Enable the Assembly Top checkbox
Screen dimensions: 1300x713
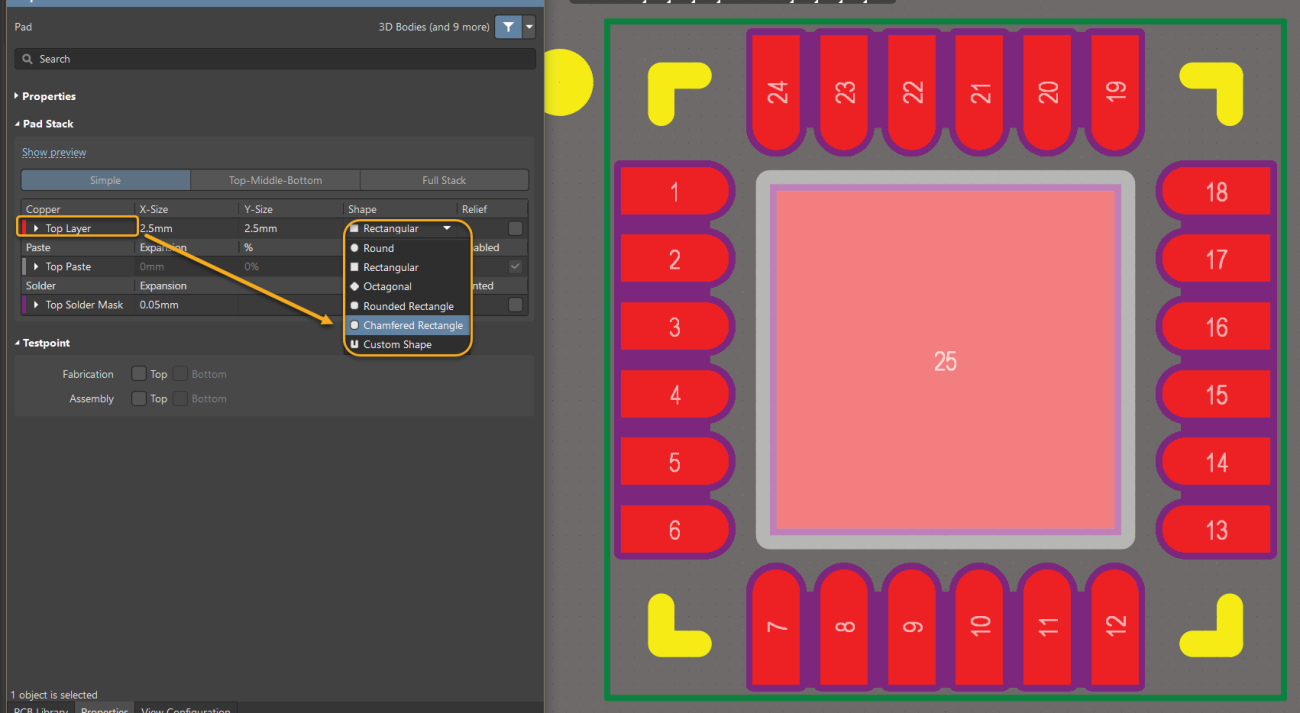(x=139, y=397)
